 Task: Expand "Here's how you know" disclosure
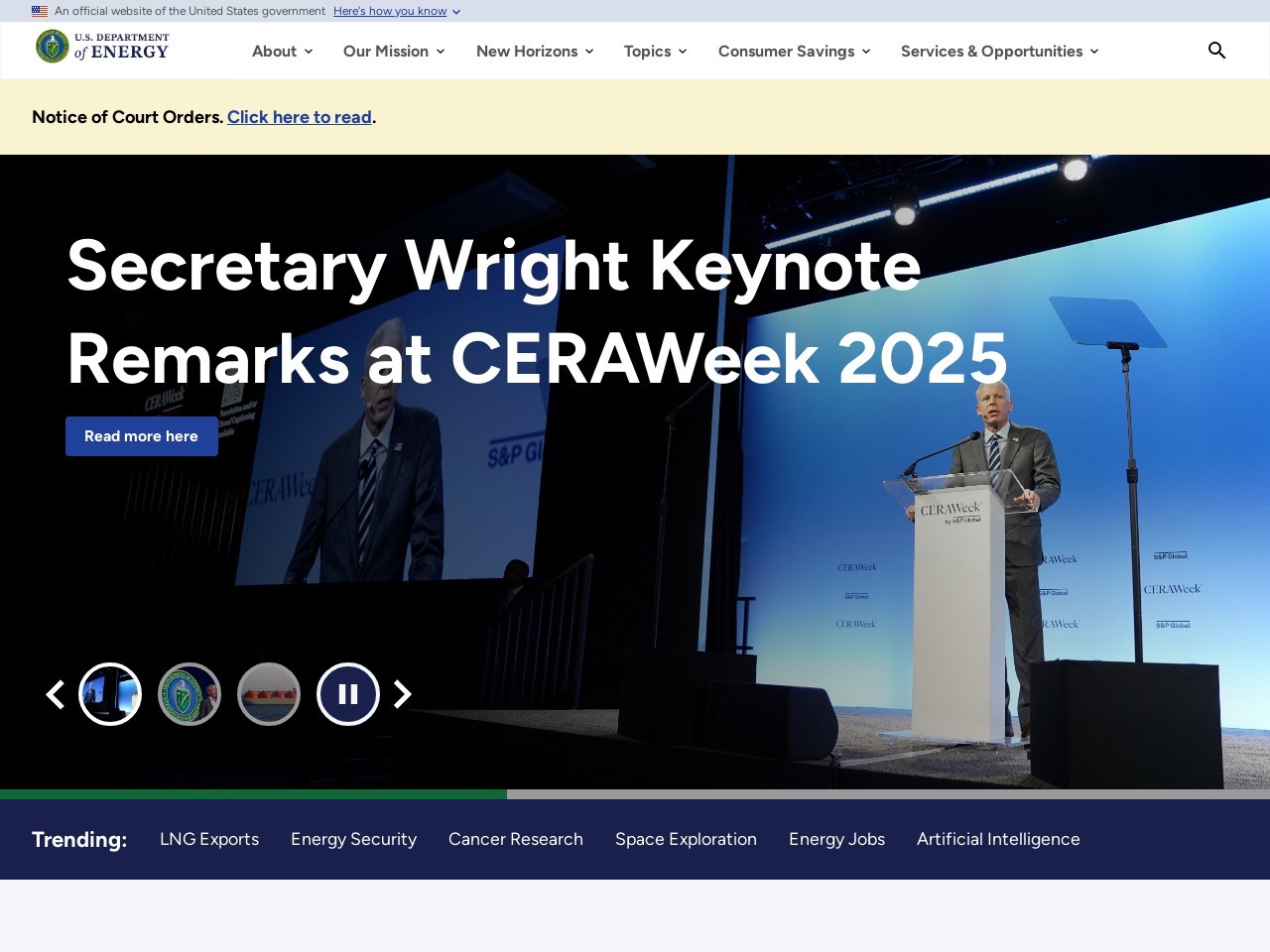(397, 11)
